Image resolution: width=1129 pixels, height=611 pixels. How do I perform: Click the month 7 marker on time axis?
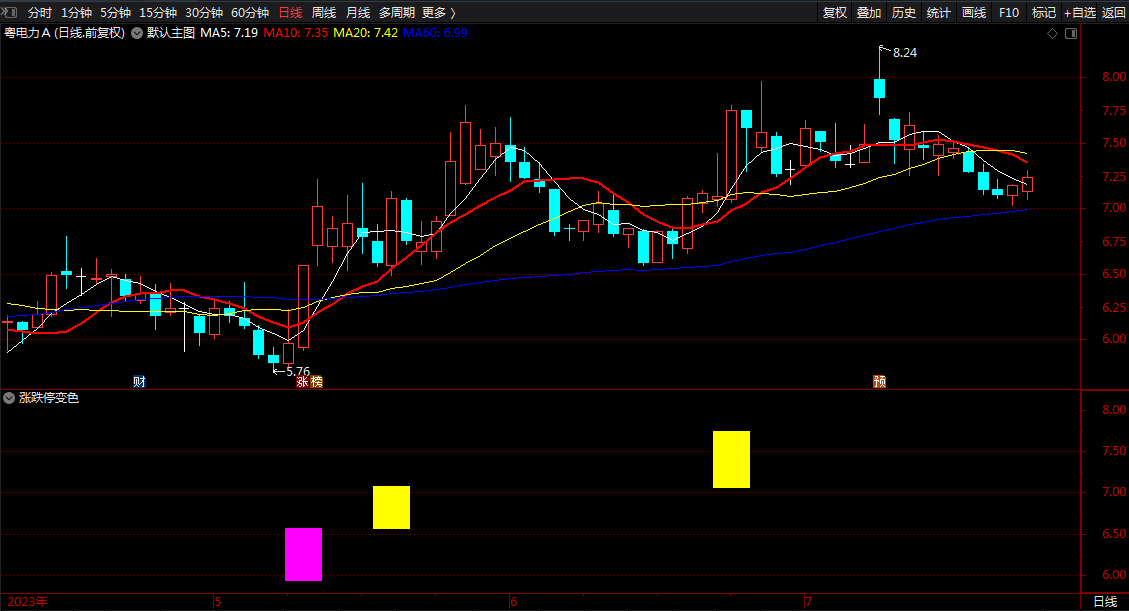809,602
